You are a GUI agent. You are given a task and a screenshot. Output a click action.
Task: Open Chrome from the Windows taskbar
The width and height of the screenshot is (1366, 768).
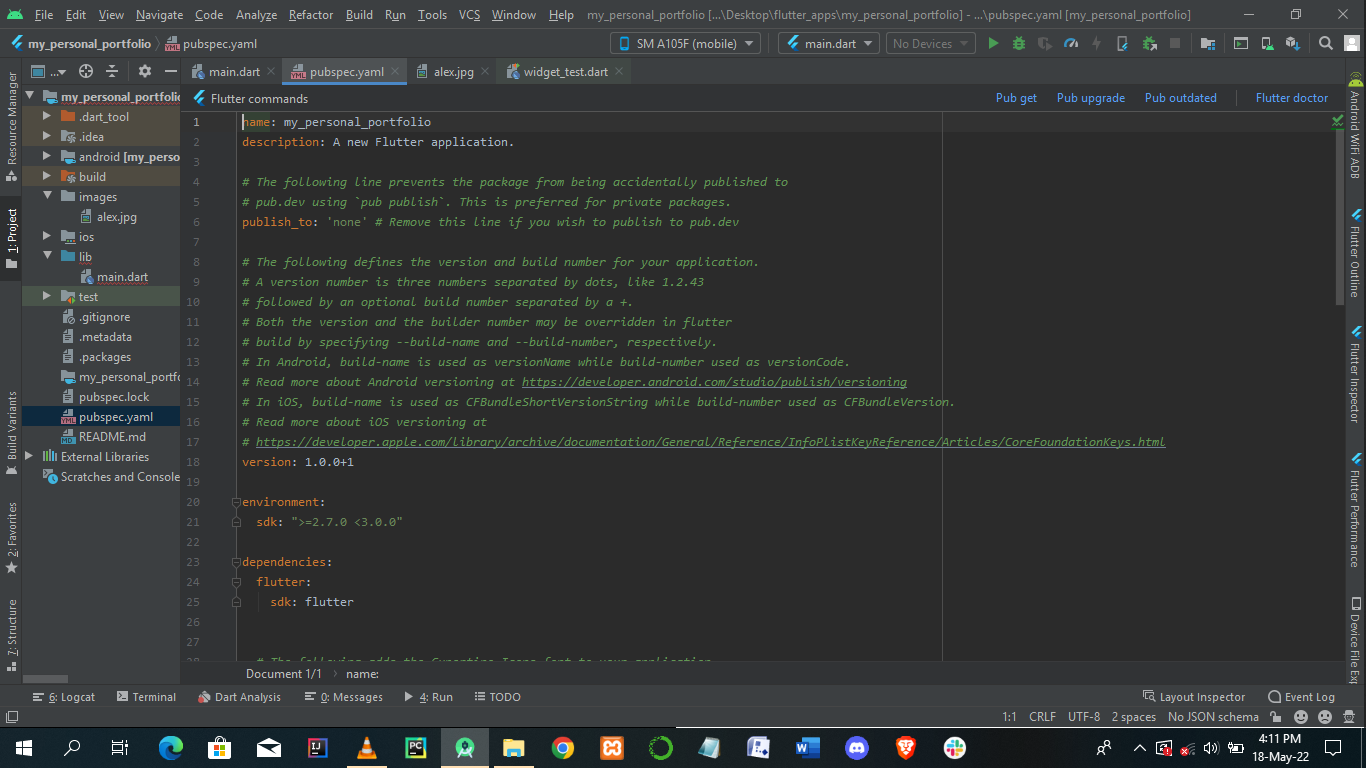tap(563, 747)
